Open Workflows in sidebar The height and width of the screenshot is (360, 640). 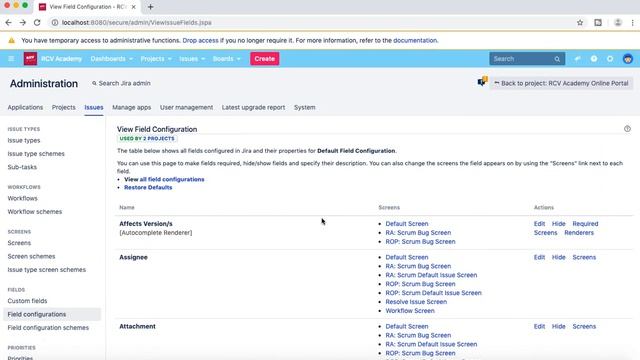coord(22,198)
